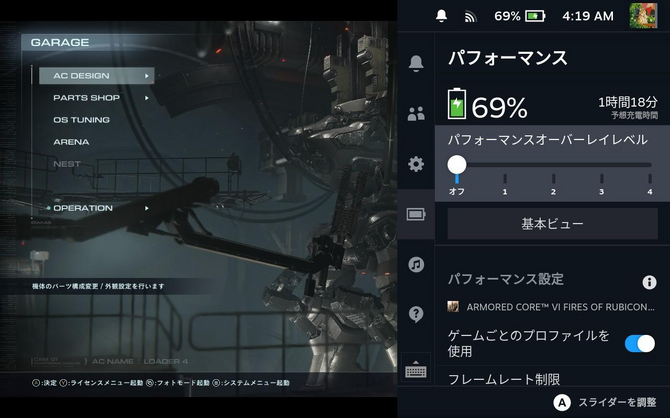Click the battery indicator in the top status bar
670x418 pixels.
[x=535, y=16]
